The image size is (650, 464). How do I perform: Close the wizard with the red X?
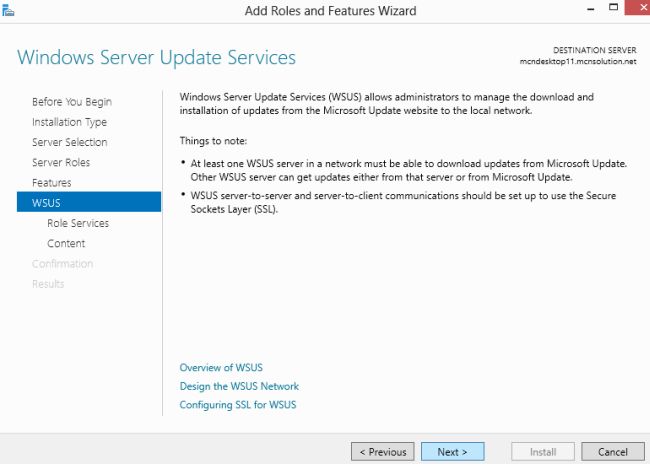(x=639, y=7)
